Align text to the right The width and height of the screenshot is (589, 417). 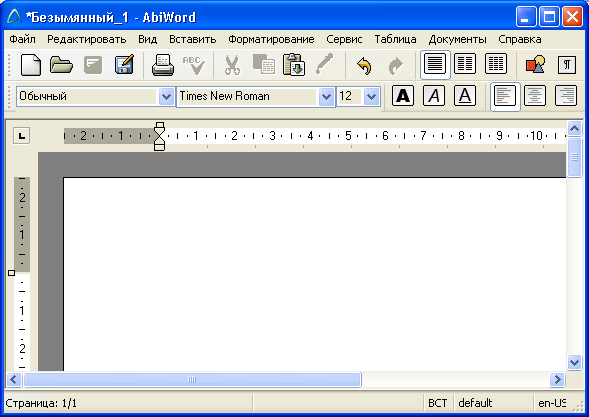click(x=566, y=96)
